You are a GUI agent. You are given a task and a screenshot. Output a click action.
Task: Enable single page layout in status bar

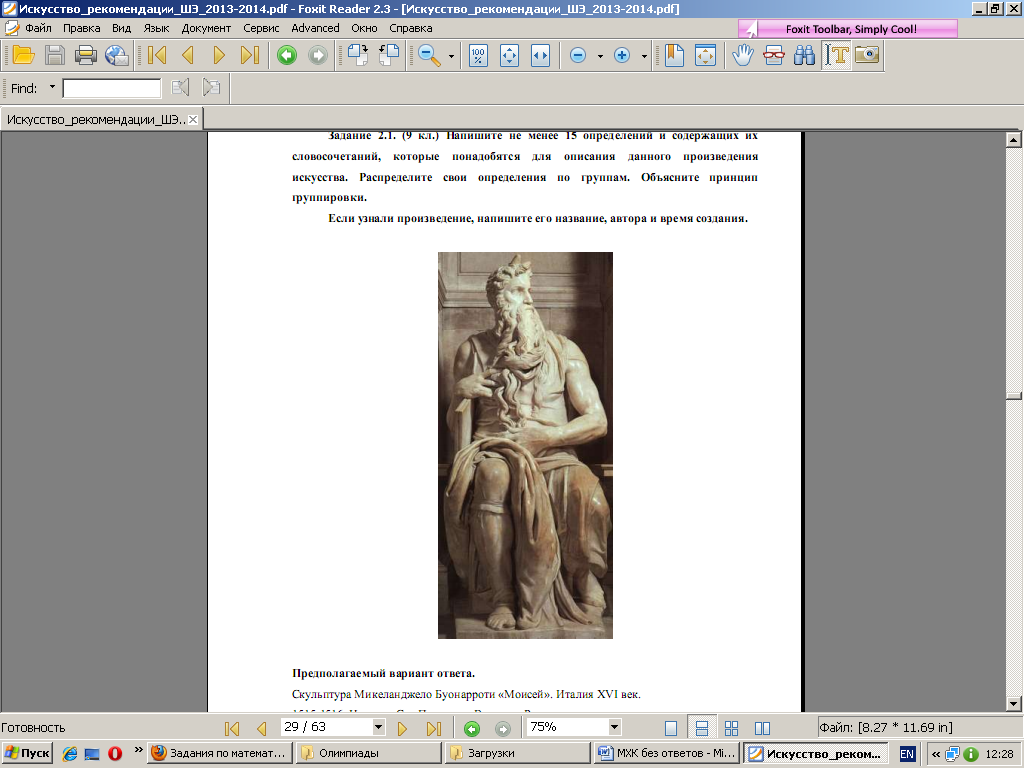click(x=671, y=728)
